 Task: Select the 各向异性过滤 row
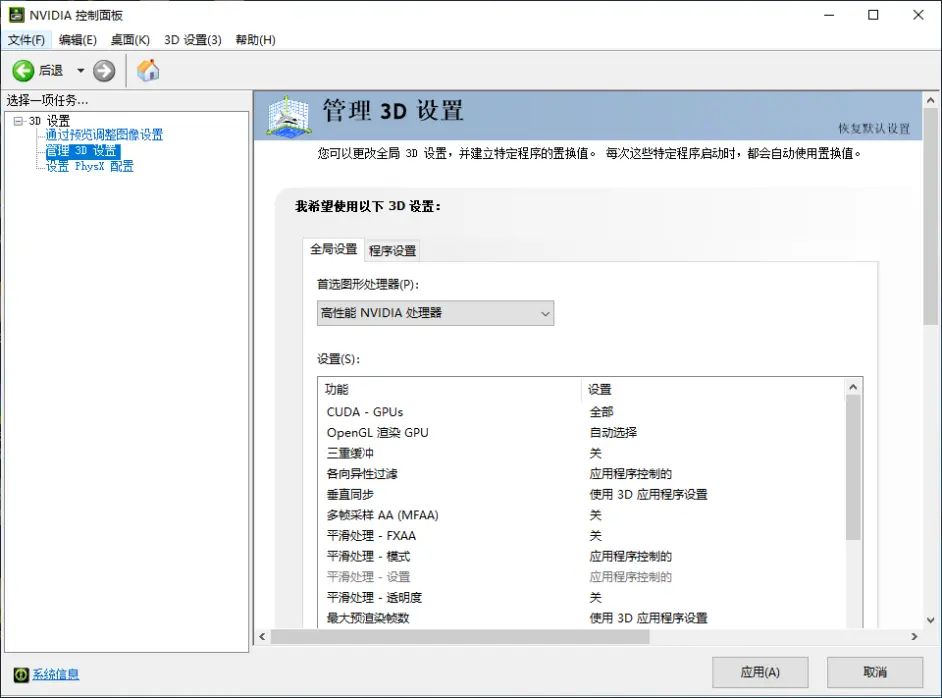(x=582, y=474)
